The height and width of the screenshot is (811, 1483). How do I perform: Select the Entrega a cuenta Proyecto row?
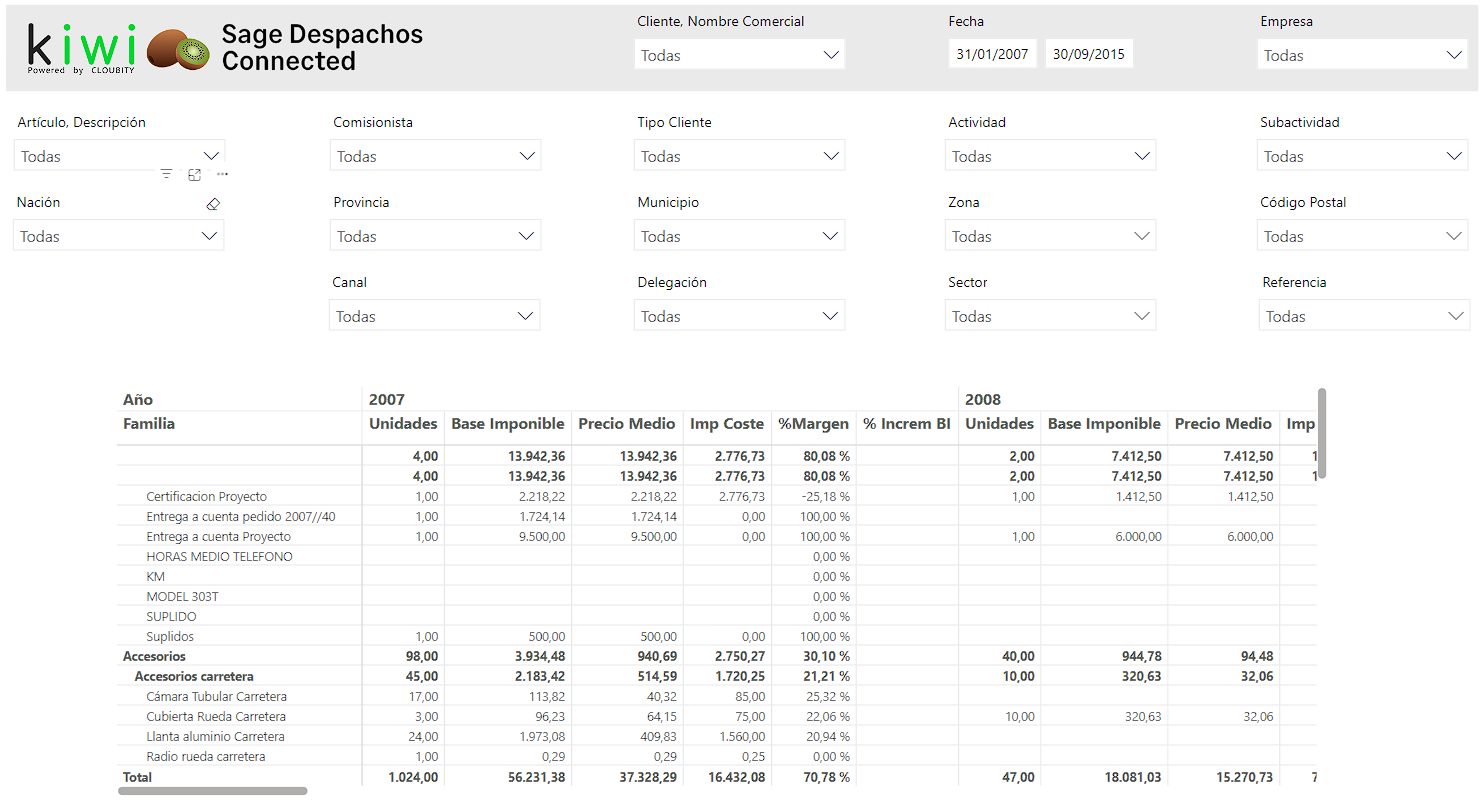(x=218, y=537)
